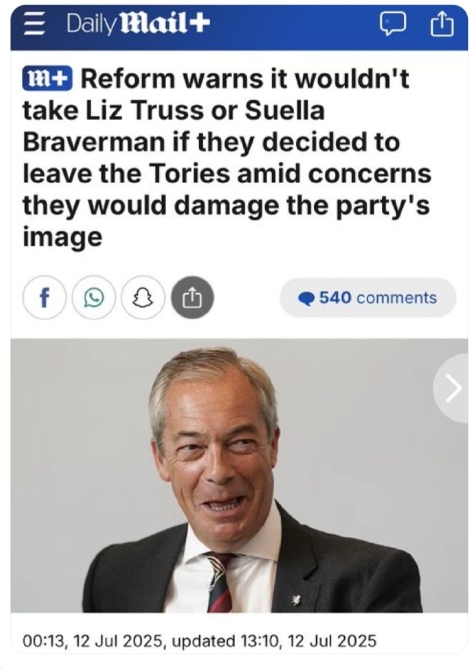Tap the Daily Mail+ logo
The width and height of the screenshot is (471, 670).
(x=138, y=24)
